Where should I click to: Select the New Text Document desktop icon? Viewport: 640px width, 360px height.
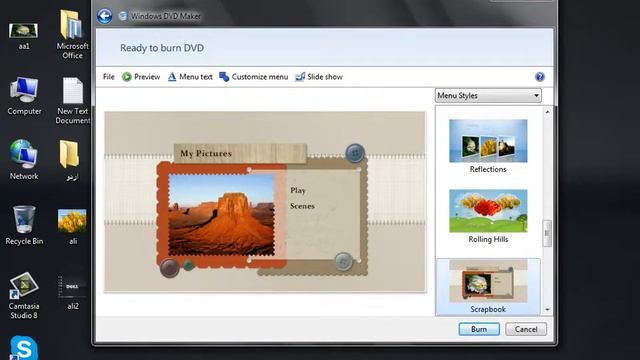coord(73,101)
